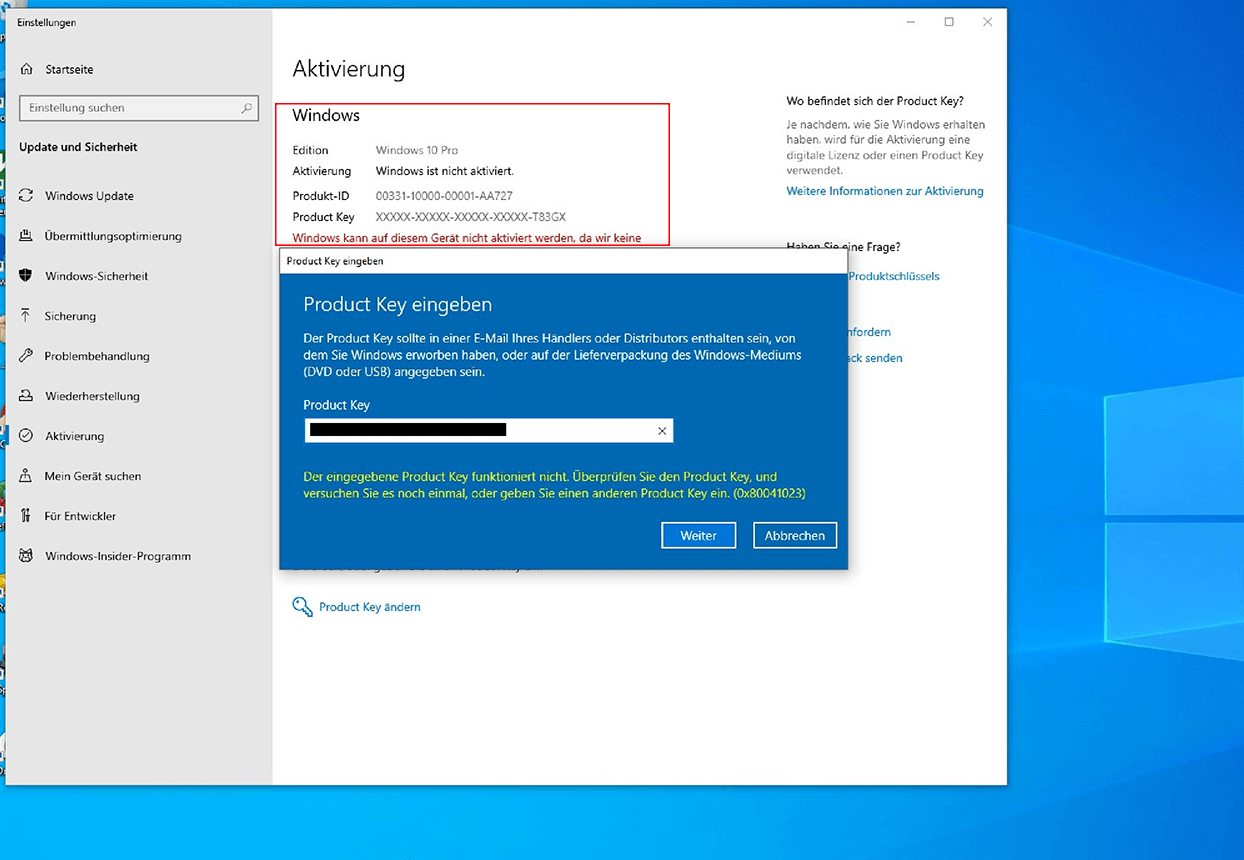Open Übermittlungsoptimierung settings

coord(113,236)
